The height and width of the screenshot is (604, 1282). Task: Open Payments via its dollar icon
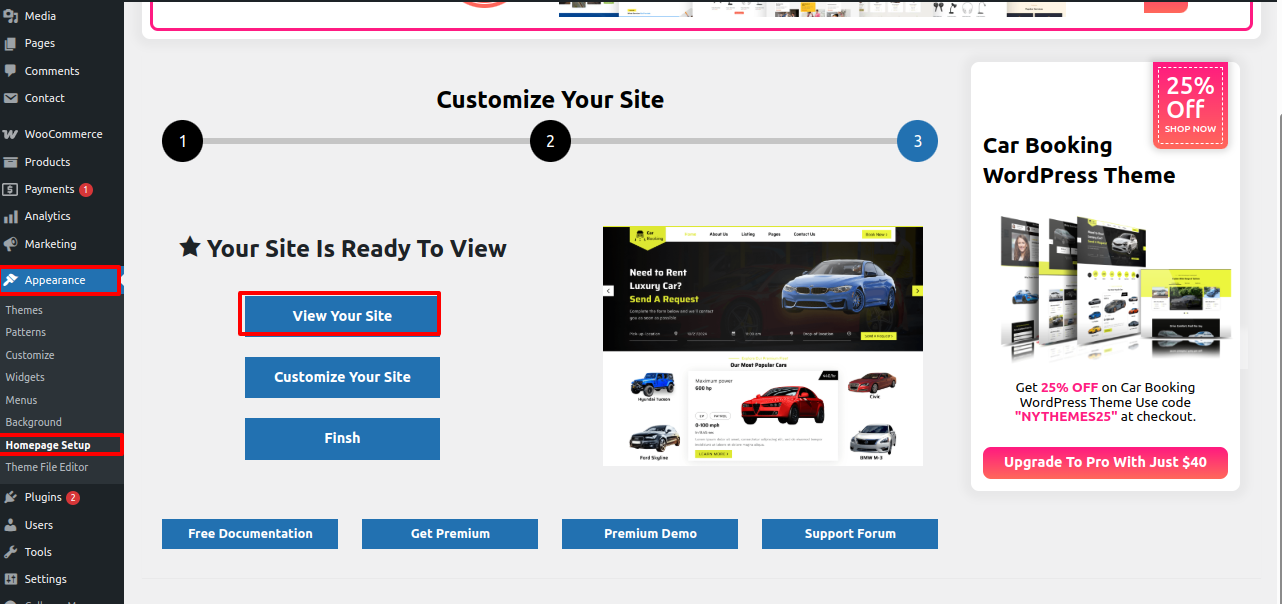(11, 189)
